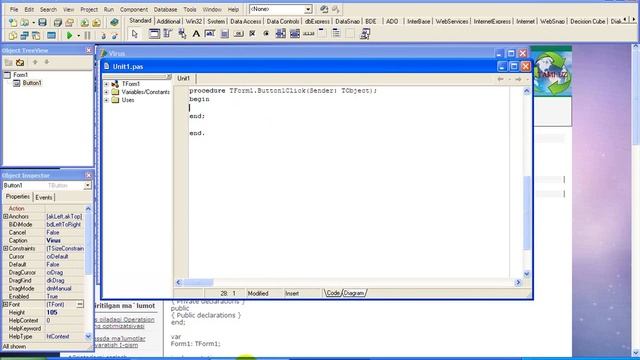The image size is (640, 360).
Task: Save the file with the floppy icon
Action: click(42, 22)
